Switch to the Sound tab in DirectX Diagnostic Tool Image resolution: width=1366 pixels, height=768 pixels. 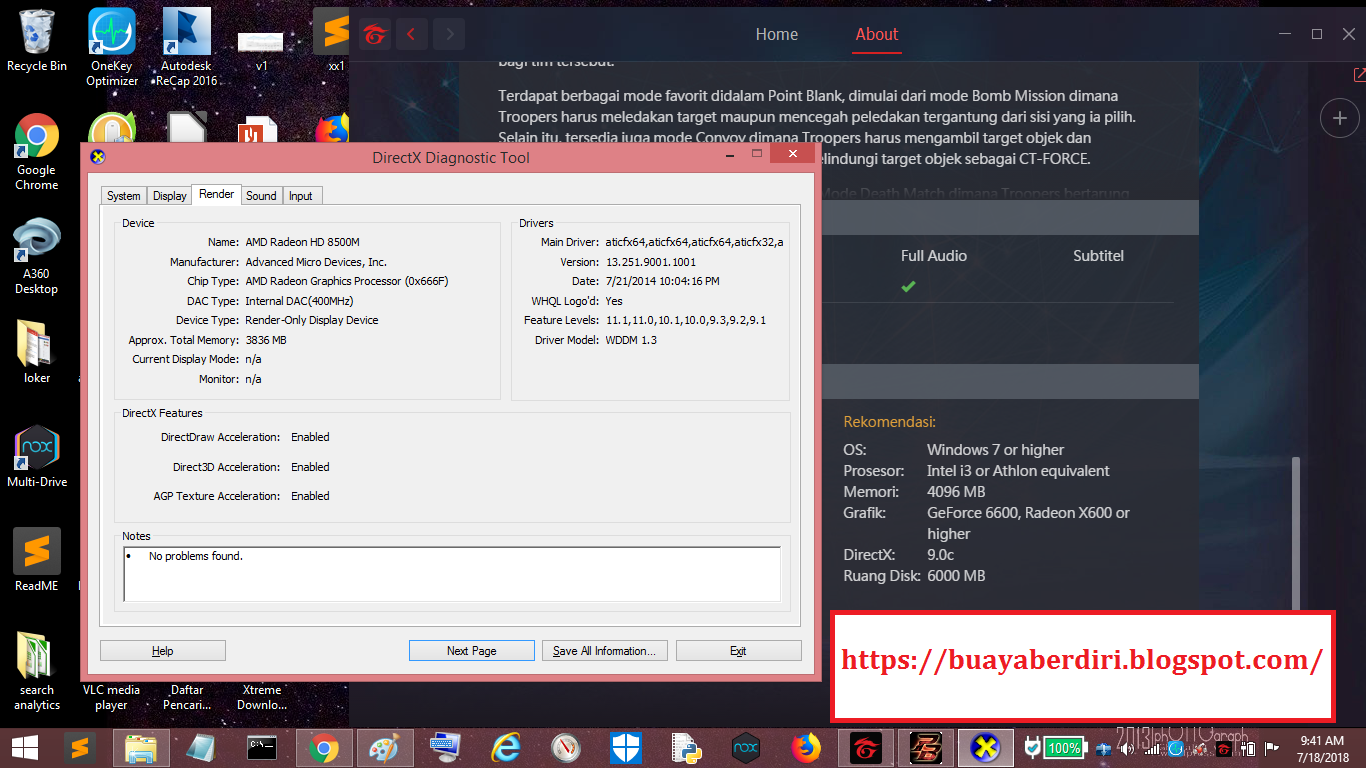[x=261, y=195]
